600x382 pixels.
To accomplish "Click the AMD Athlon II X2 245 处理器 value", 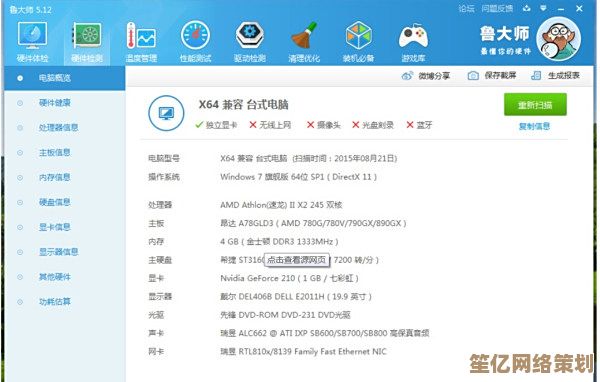I will pyautogui.click(x=281, y=205).
